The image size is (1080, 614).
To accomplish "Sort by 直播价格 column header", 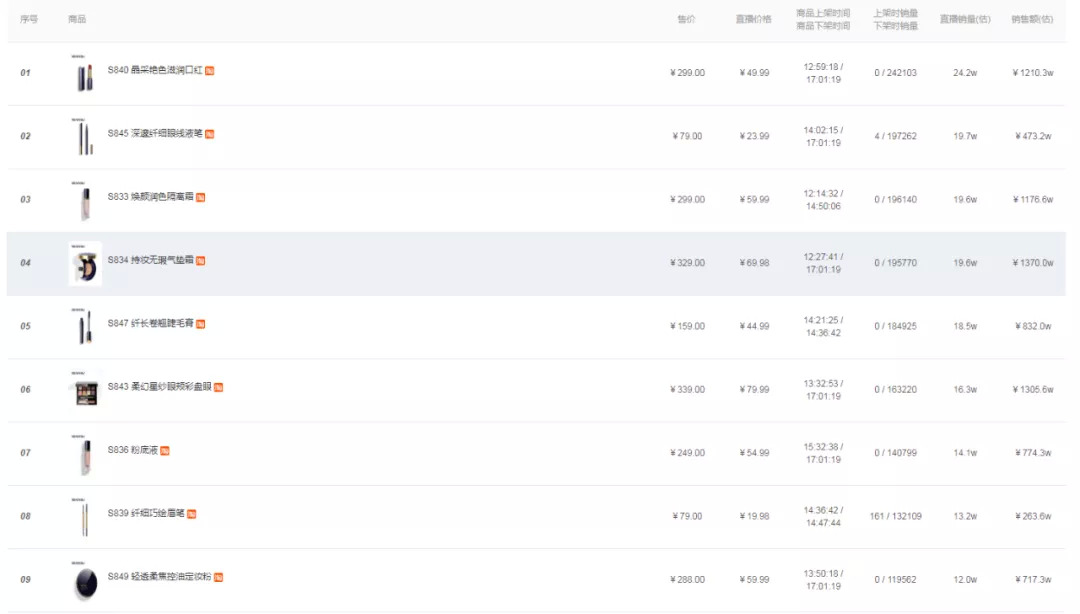I will tap(753, 20).
